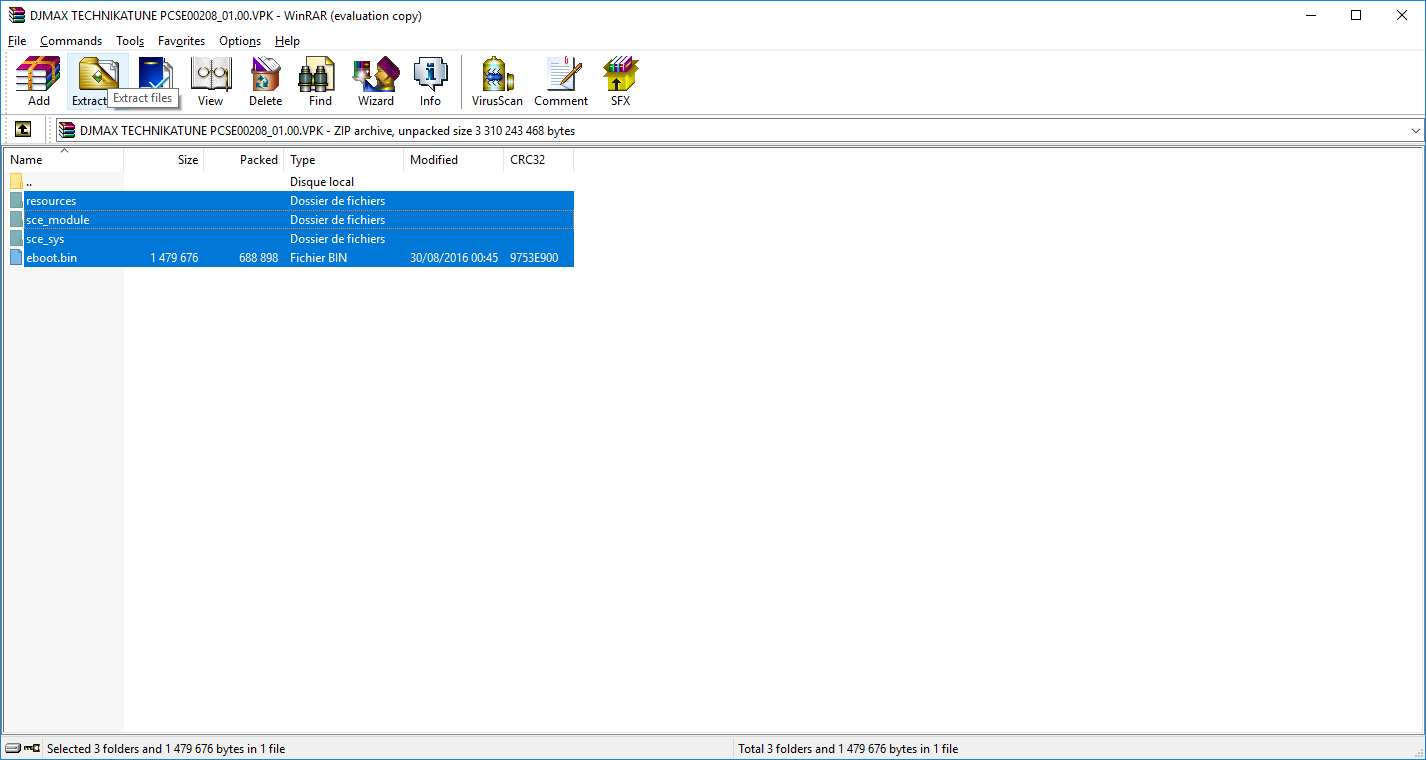The image size is (1426, 760).
Task: Expand the archive path dropdown arrow
Action: (1415, 130)
